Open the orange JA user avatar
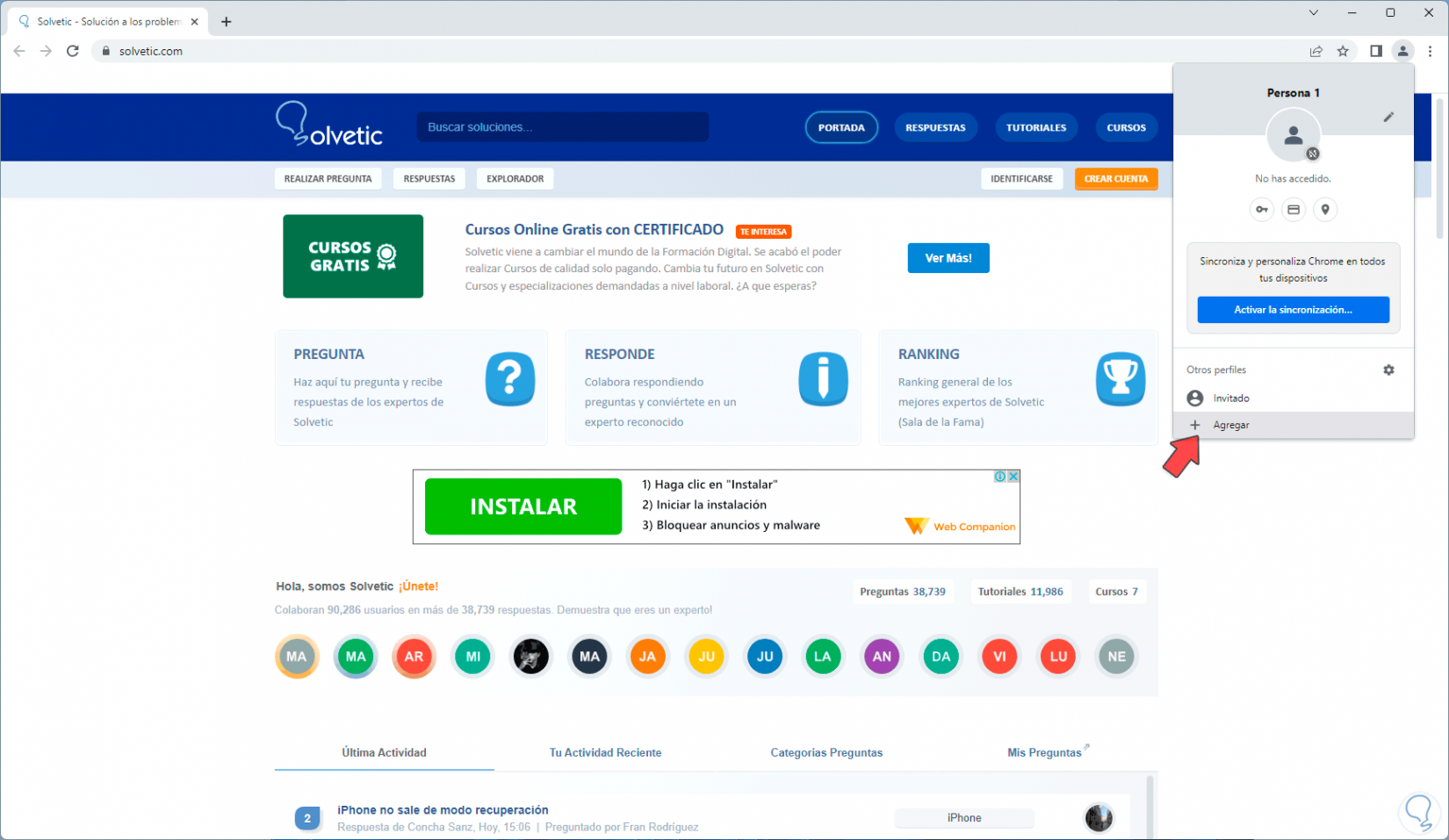Screen dimensions: 1449x840 [648, 657]
